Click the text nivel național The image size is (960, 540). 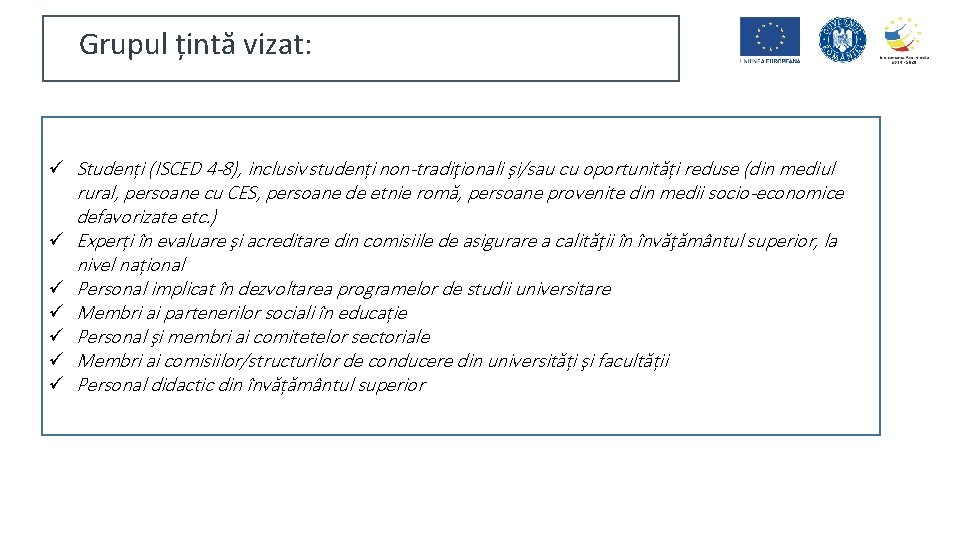[x=131, y=265]
